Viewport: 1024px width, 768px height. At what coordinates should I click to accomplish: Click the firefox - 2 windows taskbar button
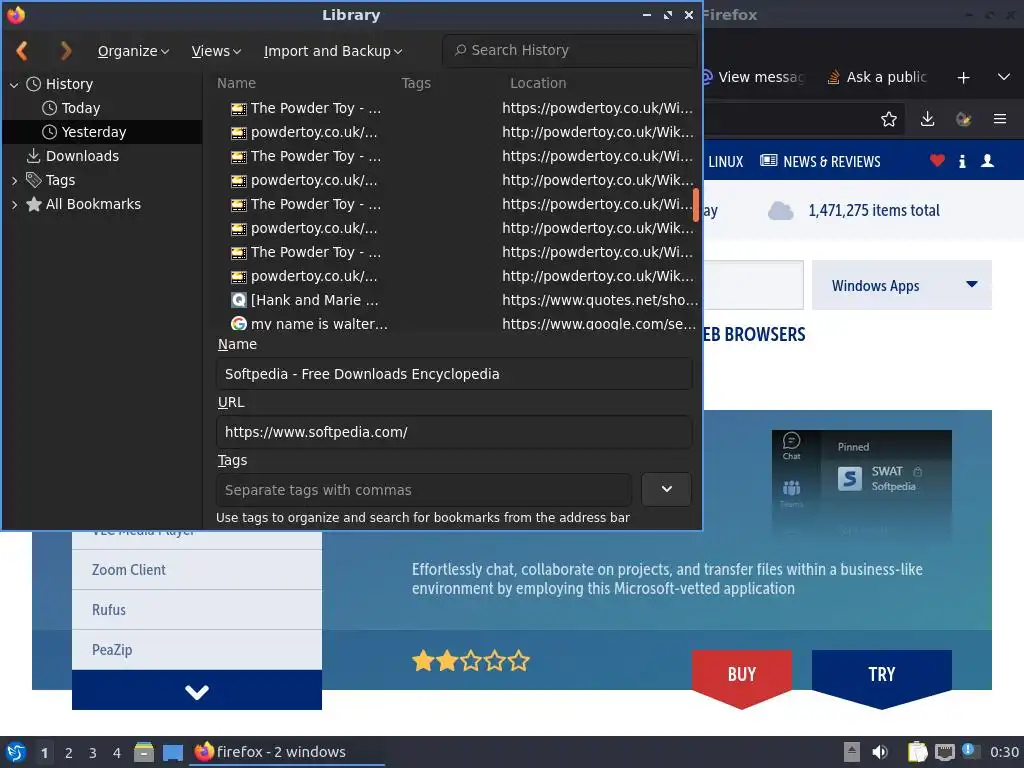click(287, 752)
